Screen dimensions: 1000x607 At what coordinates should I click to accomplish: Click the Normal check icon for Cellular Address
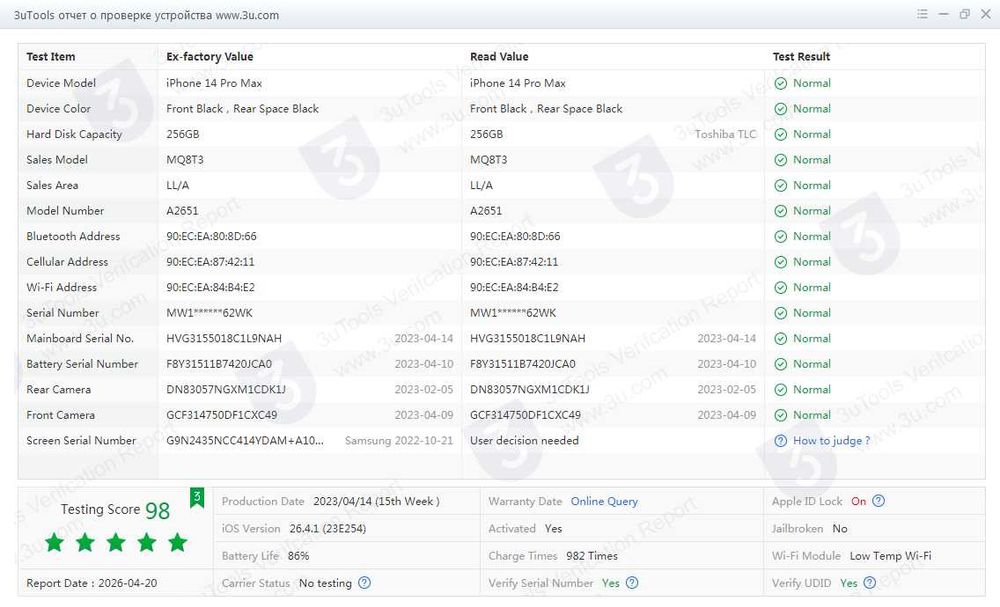(781, 262)
